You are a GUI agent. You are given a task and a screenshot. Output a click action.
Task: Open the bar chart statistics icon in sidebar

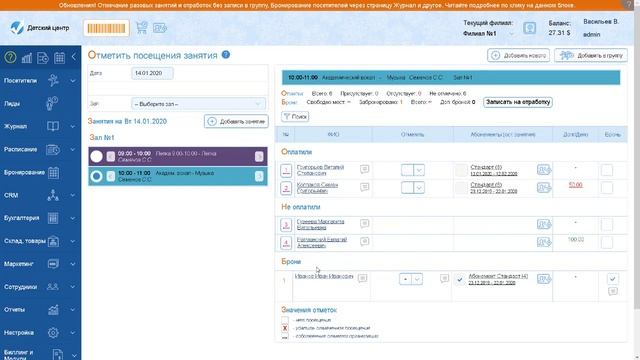point(27,58)
